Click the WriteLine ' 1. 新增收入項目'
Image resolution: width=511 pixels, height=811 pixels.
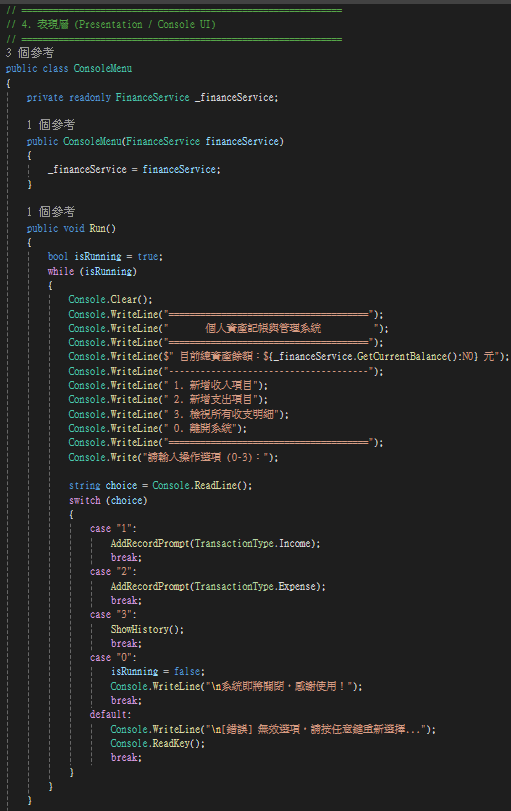[x=168, y=385]
